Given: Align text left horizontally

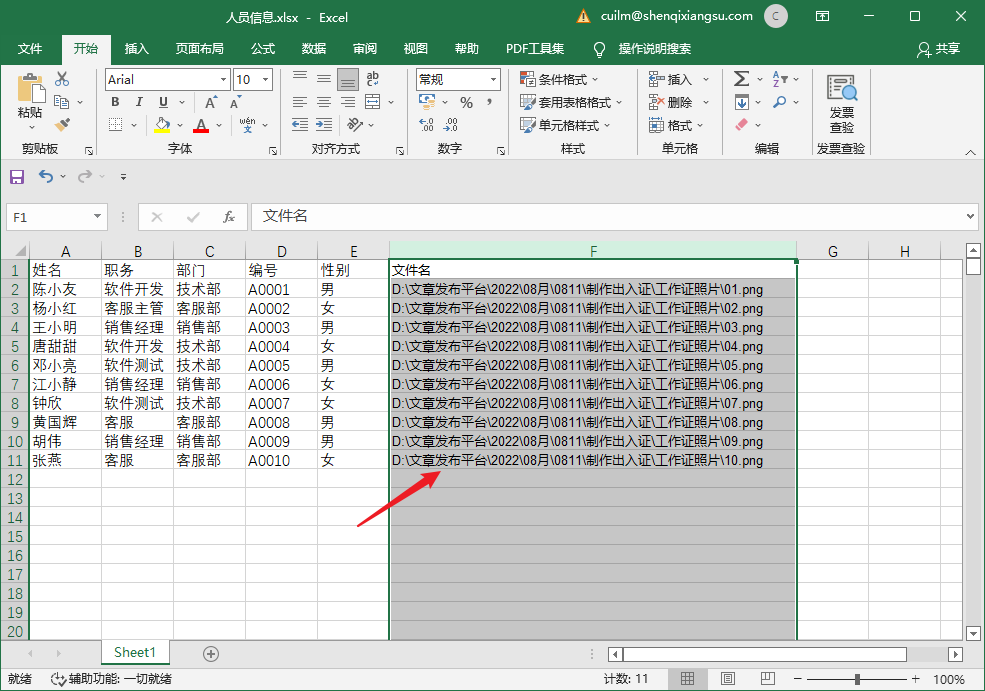Looking at the screenshot, I should tap(300, 102).
